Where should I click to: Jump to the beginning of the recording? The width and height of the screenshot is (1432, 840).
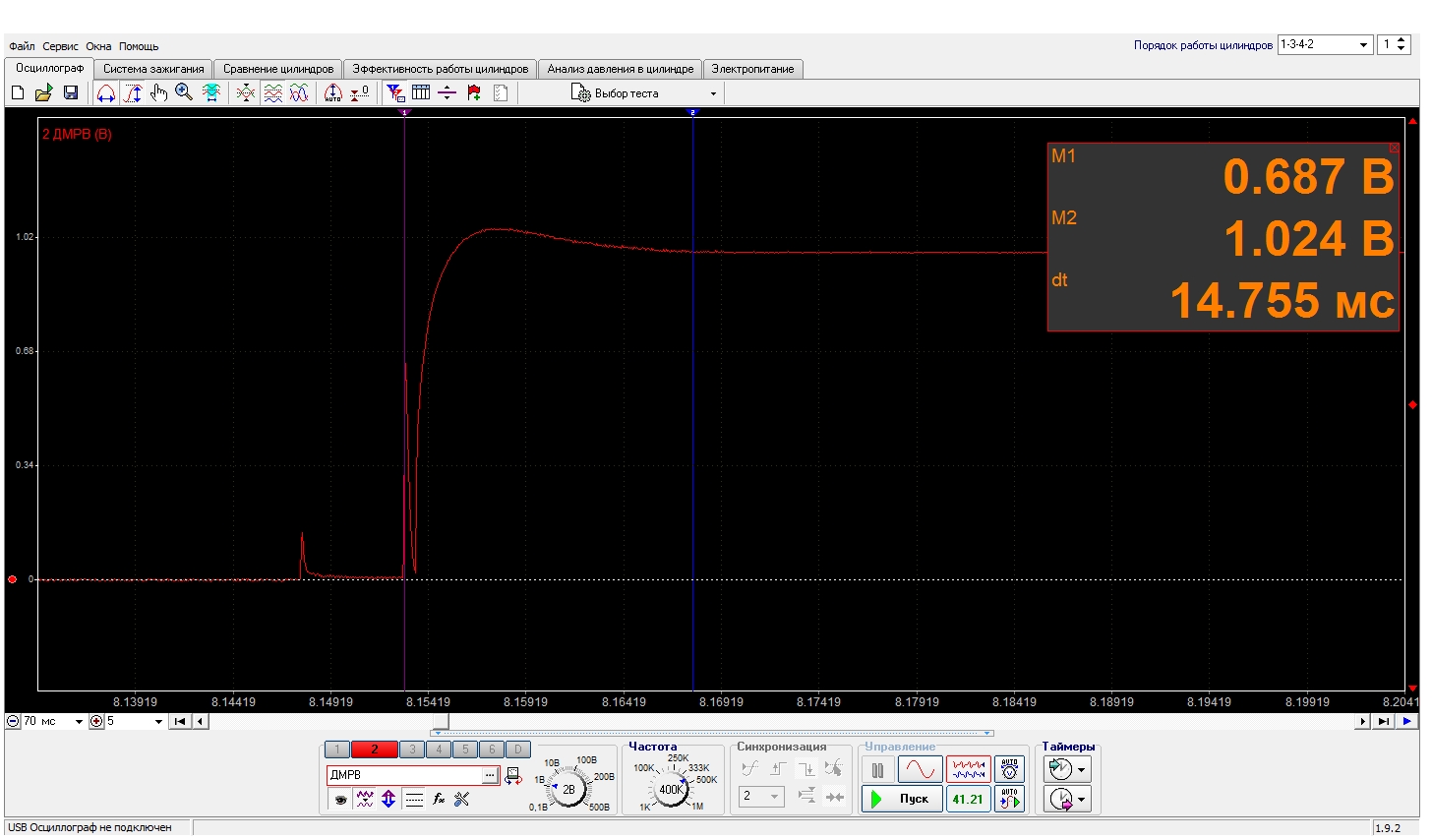[x=180, y=721]
